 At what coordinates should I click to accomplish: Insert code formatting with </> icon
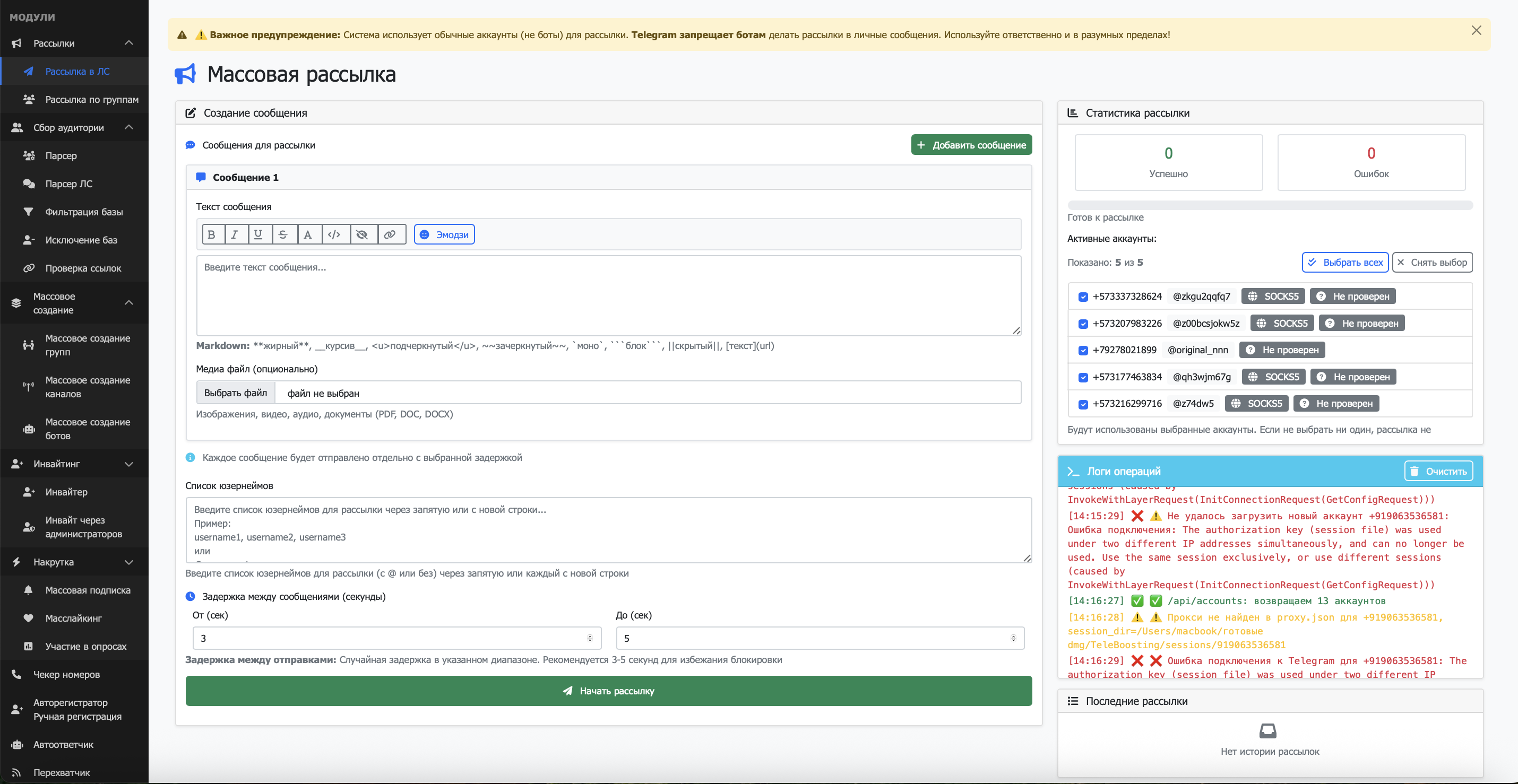[x=334, y=234]
